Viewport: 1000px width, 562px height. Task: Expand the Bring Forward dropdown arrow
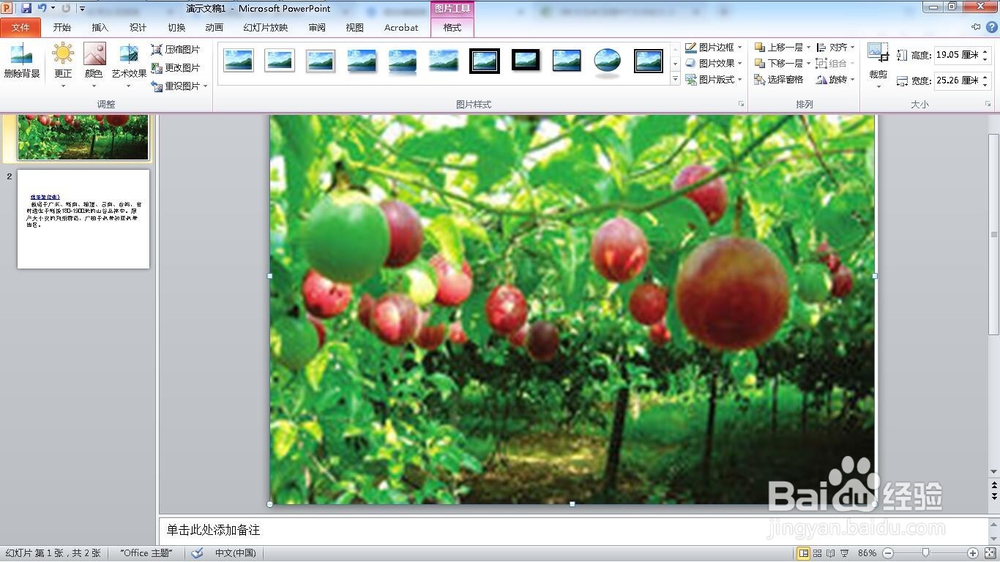[808, 47]
